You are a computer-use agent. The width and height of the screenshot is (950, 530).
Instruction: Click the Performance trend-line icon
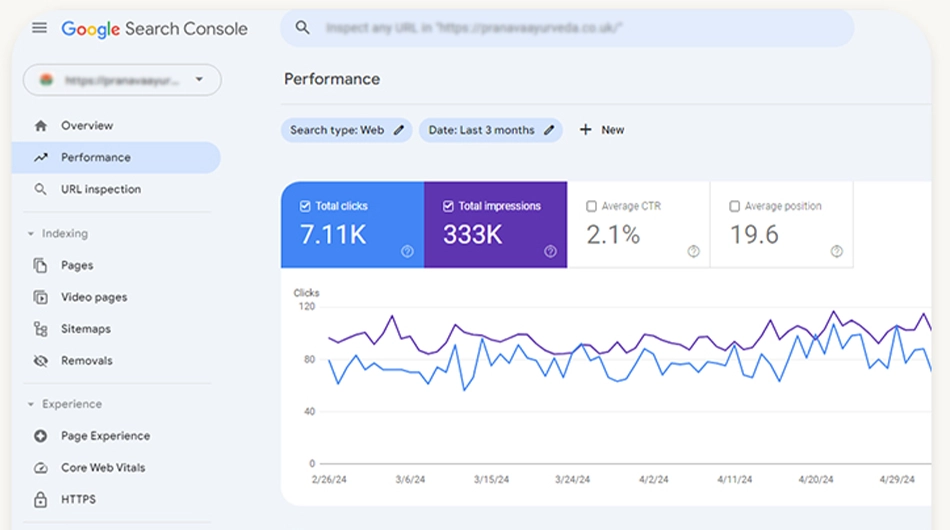41,157
